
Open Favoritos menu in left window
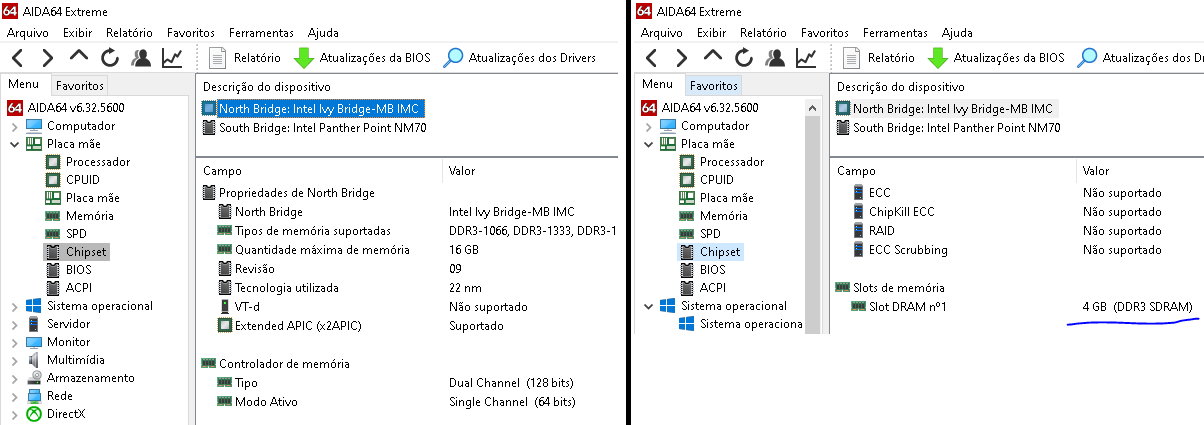pos(191,33)
